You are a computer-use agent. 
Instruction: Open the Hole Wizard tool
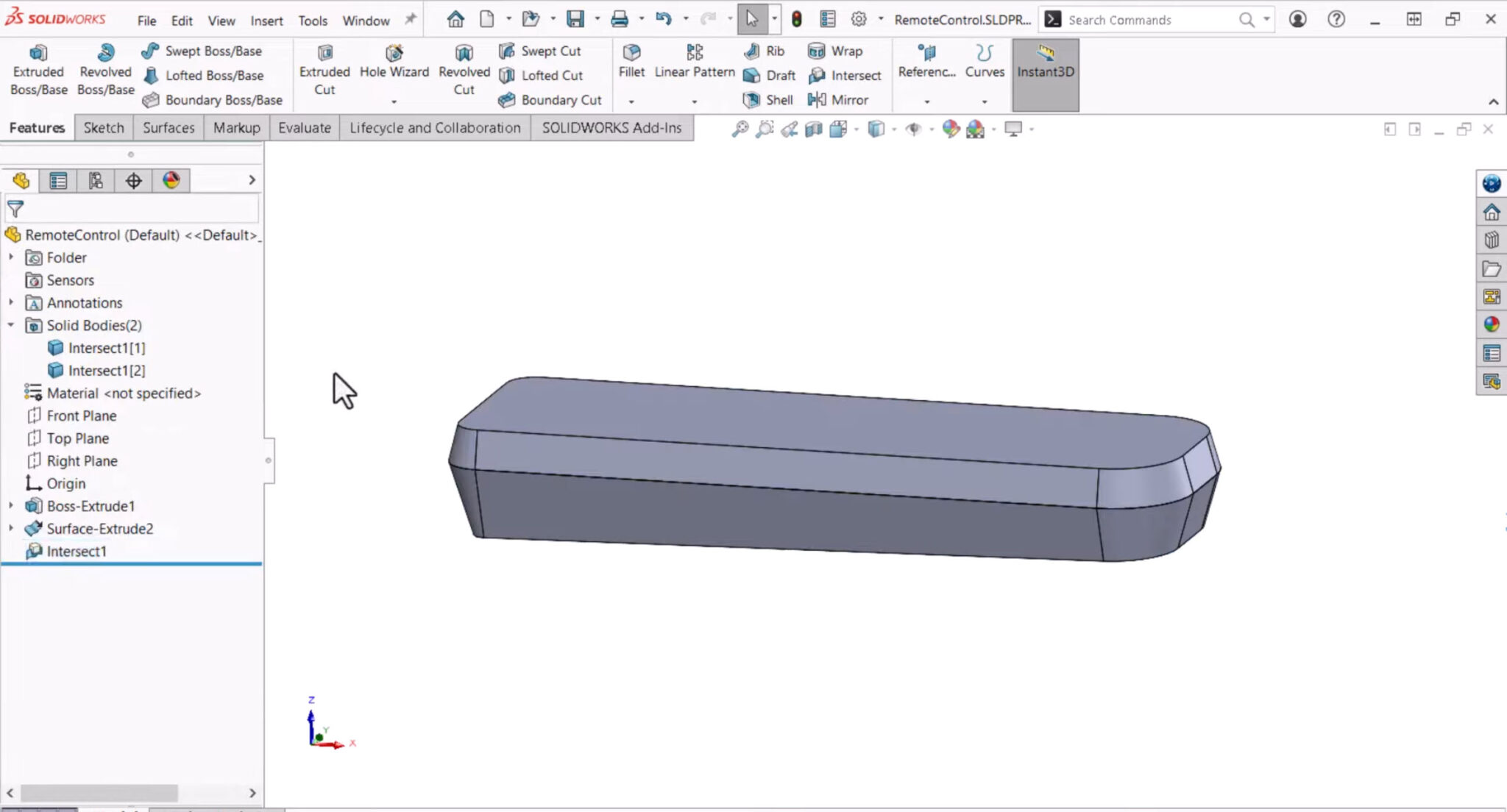tap(394, 63)
